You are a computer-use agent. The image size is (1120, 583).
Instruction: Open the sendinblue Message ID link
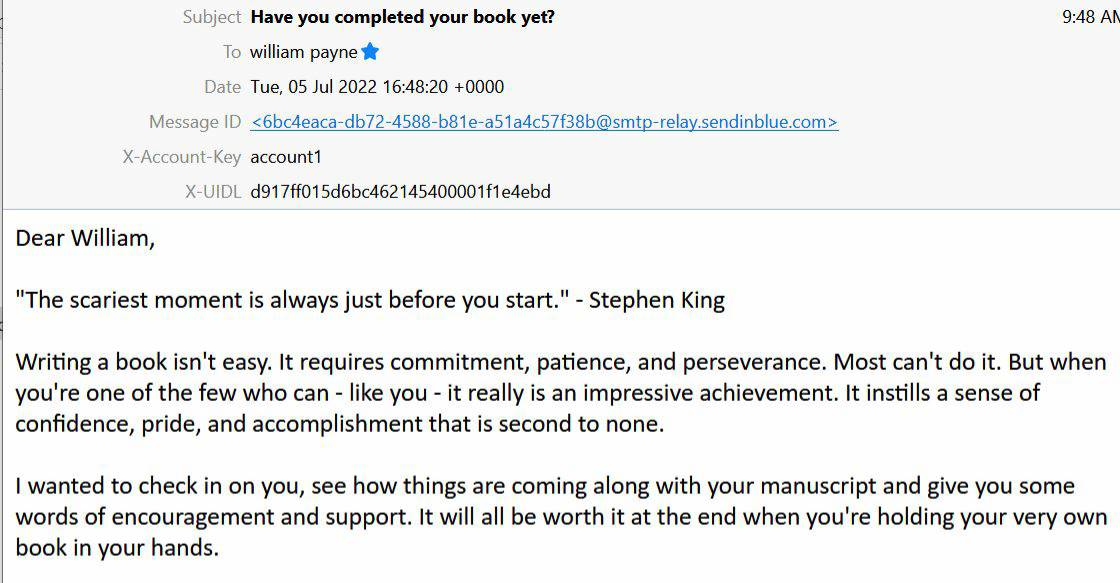pos(544,122)
